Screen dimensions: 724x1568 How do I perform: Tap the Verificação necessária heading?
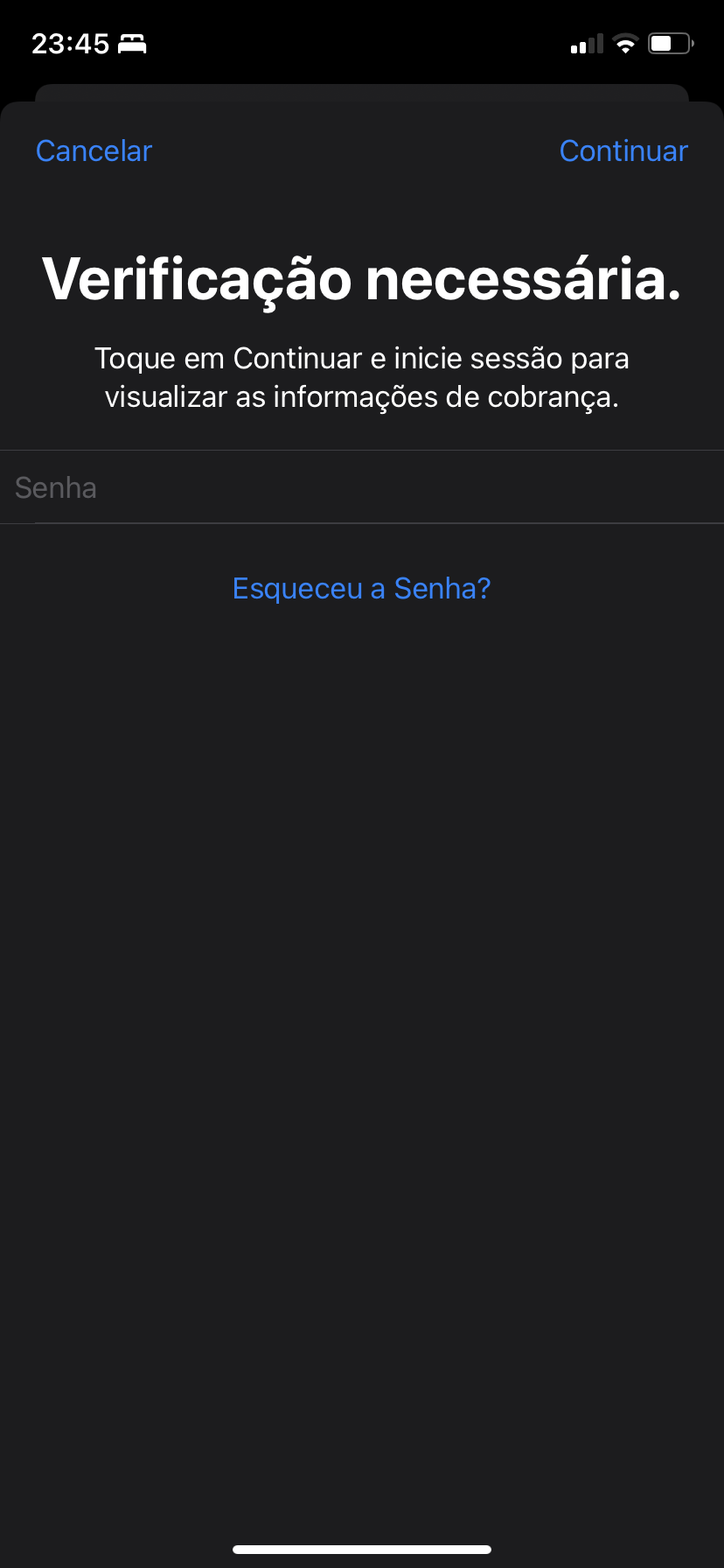361,280
